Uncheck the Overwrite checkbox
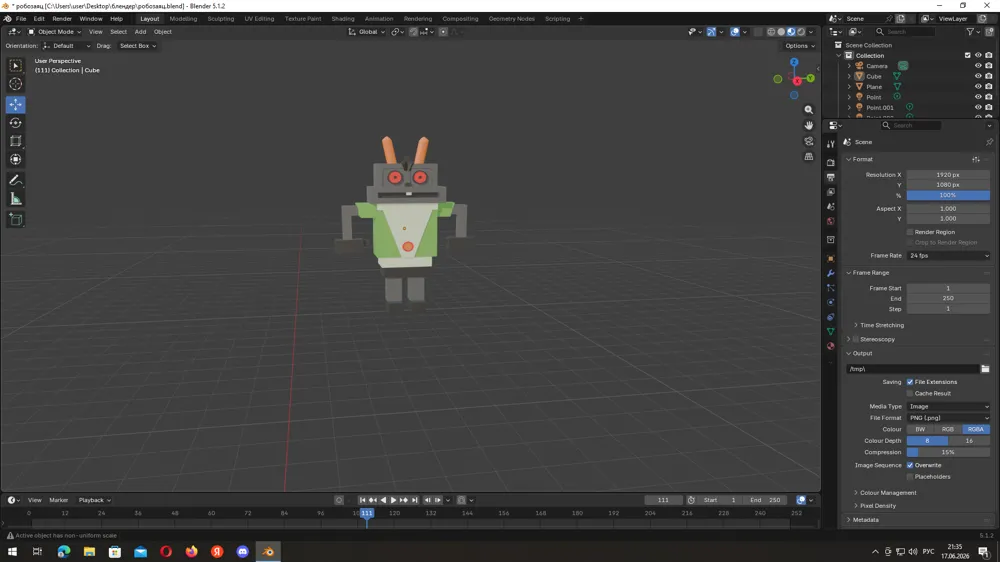 [x=910, y=465]
